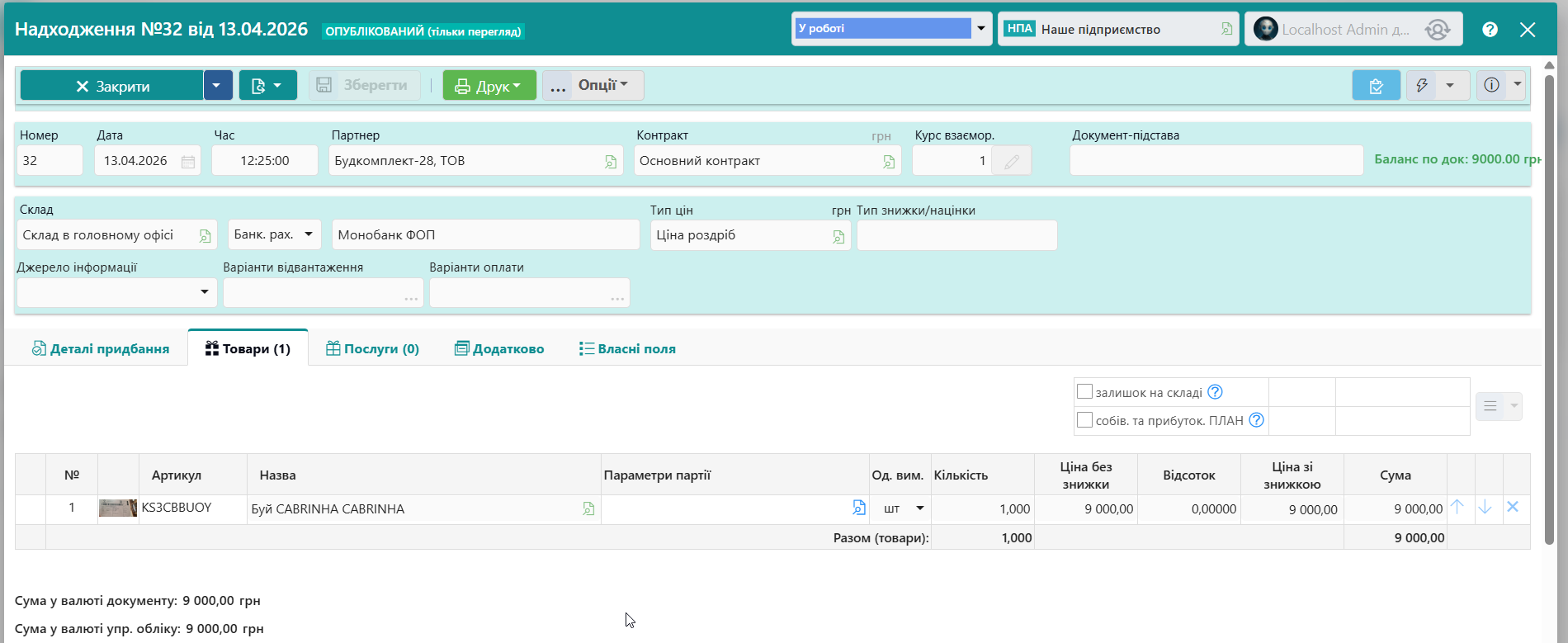Click the Монобанк ФОП account field
Image resolution: width=1568 pixels, height=643 pixels.
486,234
